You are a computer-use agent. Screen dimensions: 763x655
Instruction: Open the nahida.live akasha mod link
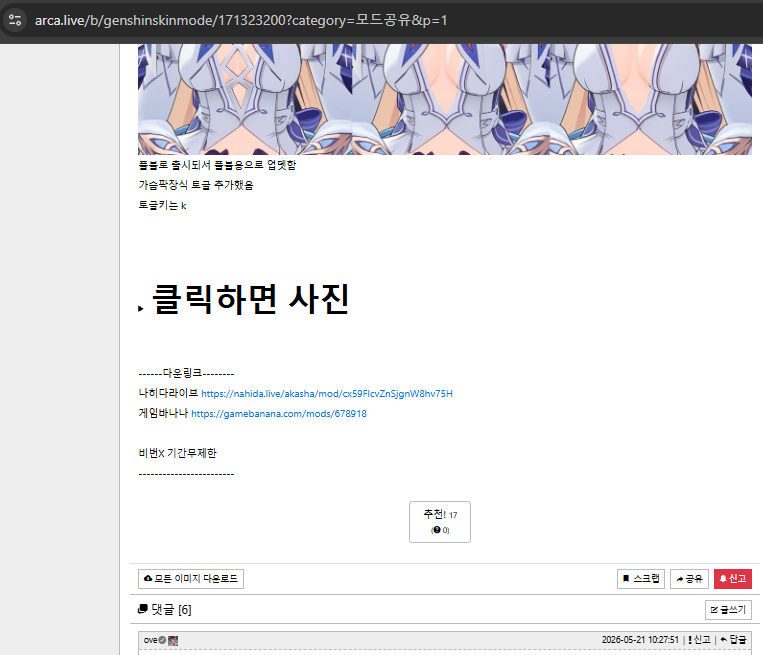tap(327, 394)
